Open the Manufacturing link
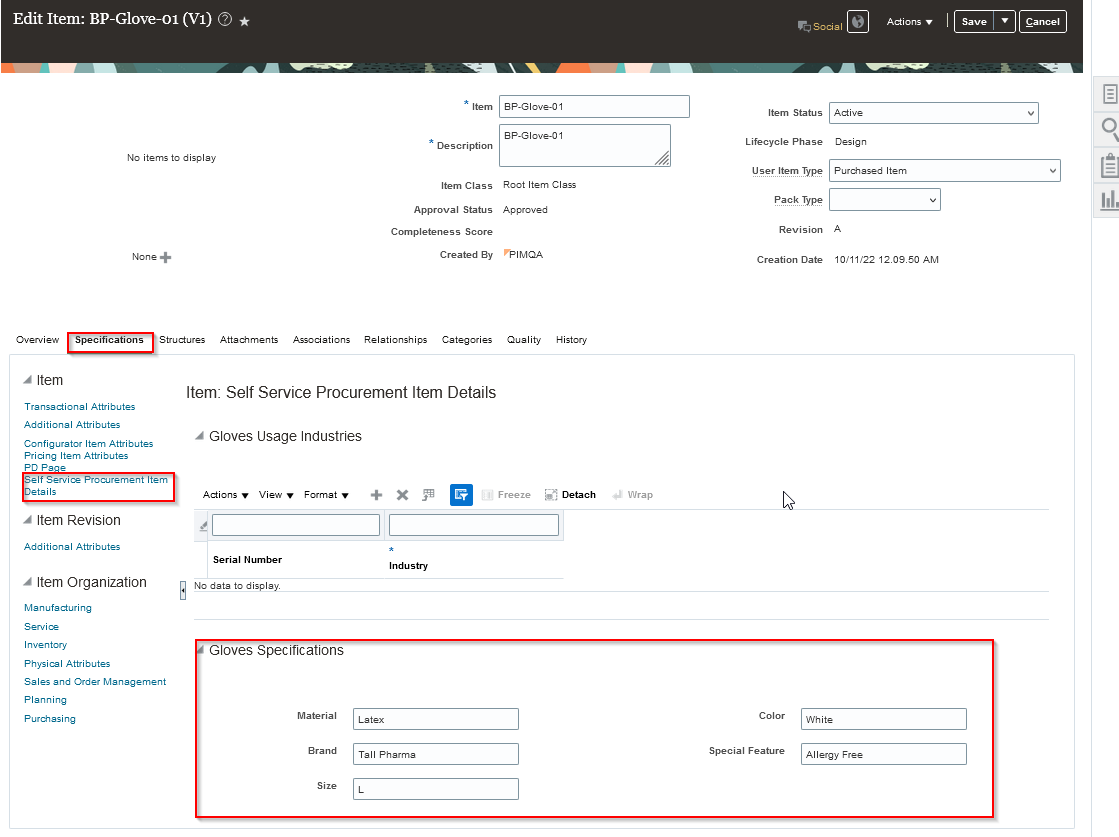This screenshot has width=1119, height=837. coord(58,608)
